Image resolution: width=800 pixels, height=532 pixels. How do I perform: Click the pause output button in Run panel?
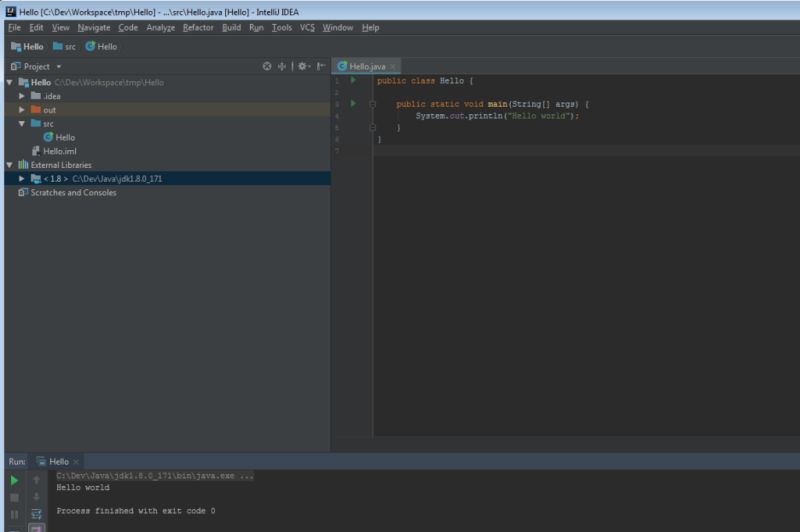click(14, 515)
